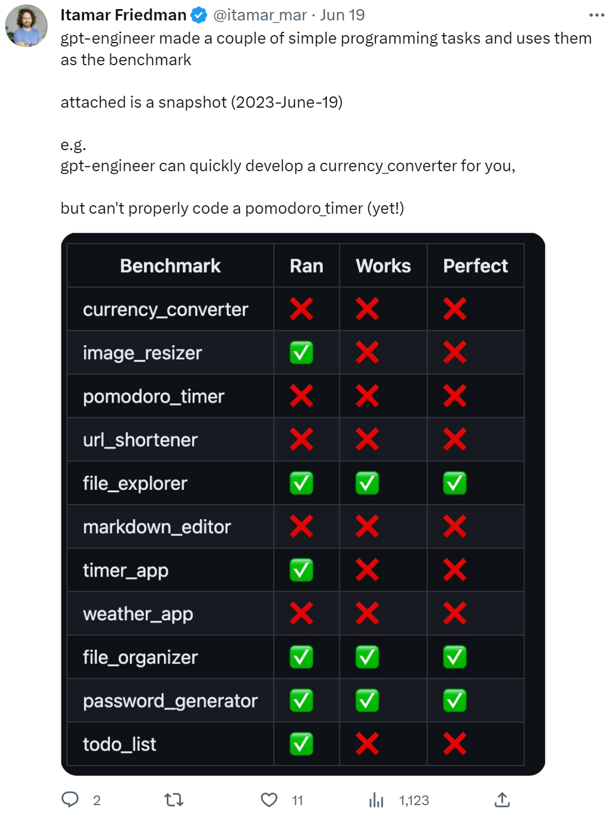
Task: Open the three-dot more options menu
Action: coord(596,15)
